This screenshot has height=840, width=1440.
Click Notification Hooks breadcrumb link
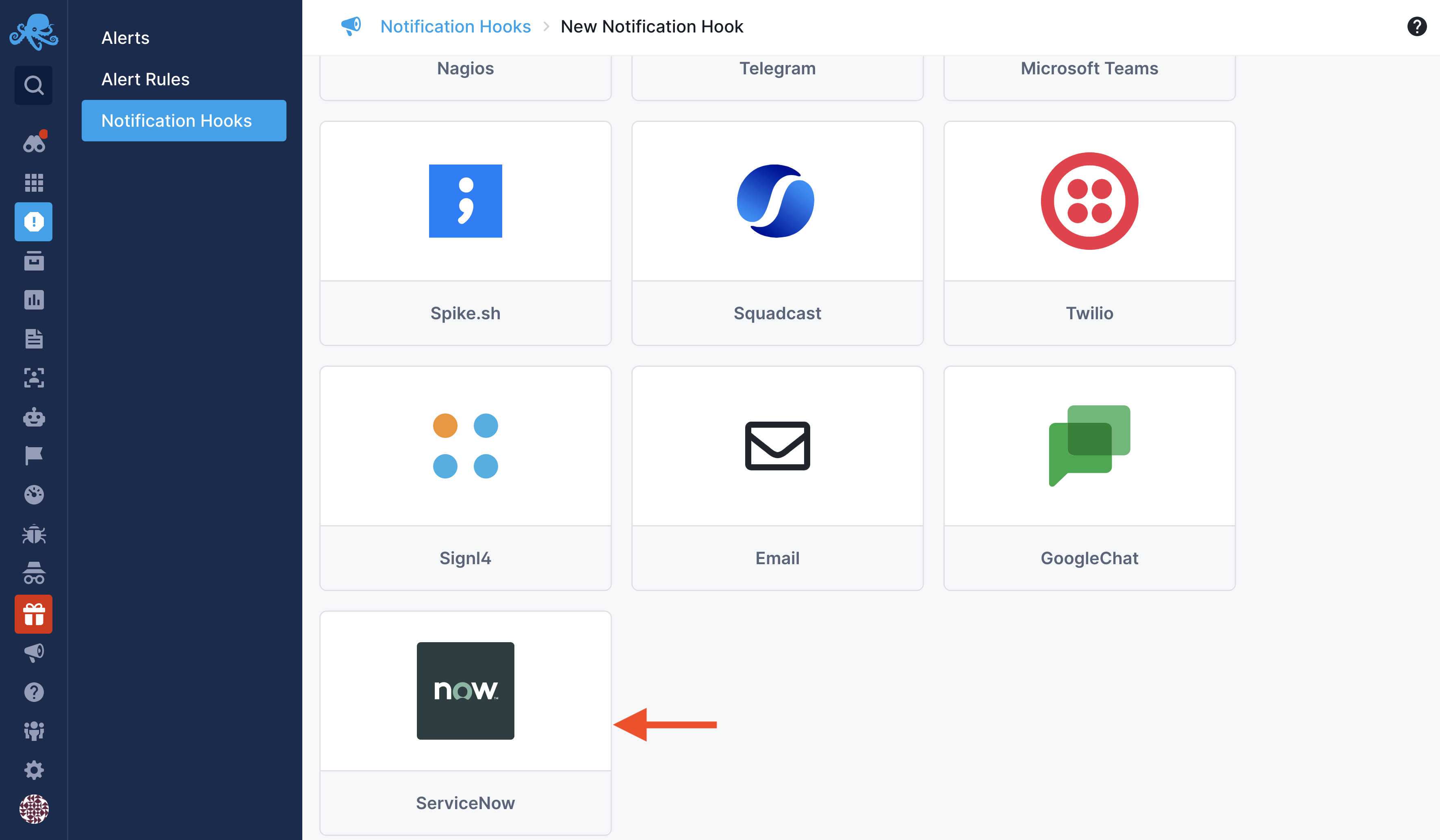click(x=455, y=26)
